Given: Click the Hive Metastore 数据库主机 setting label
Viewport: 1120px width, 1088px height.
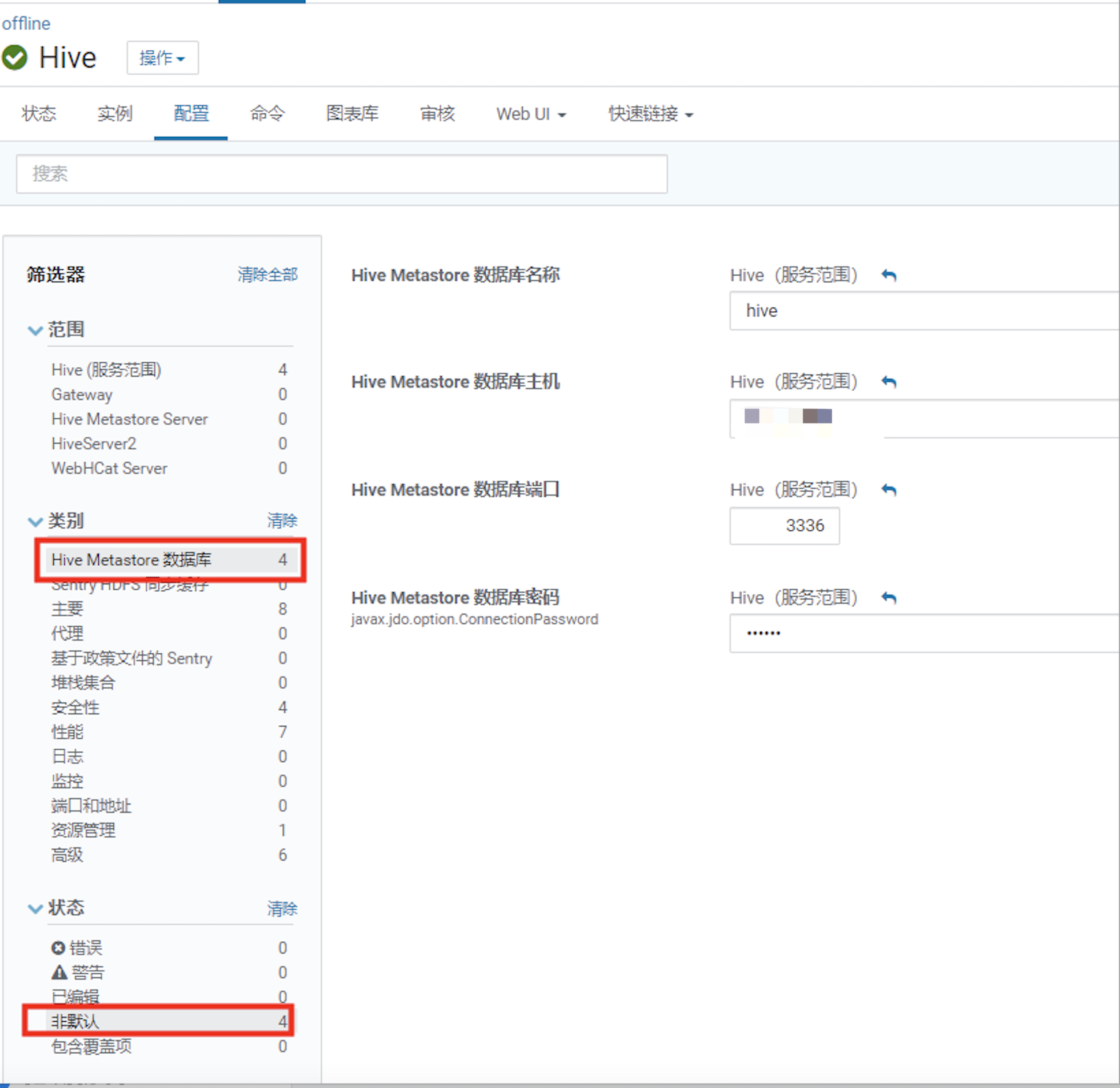Looking at the screenshot, I should (455, 382).
